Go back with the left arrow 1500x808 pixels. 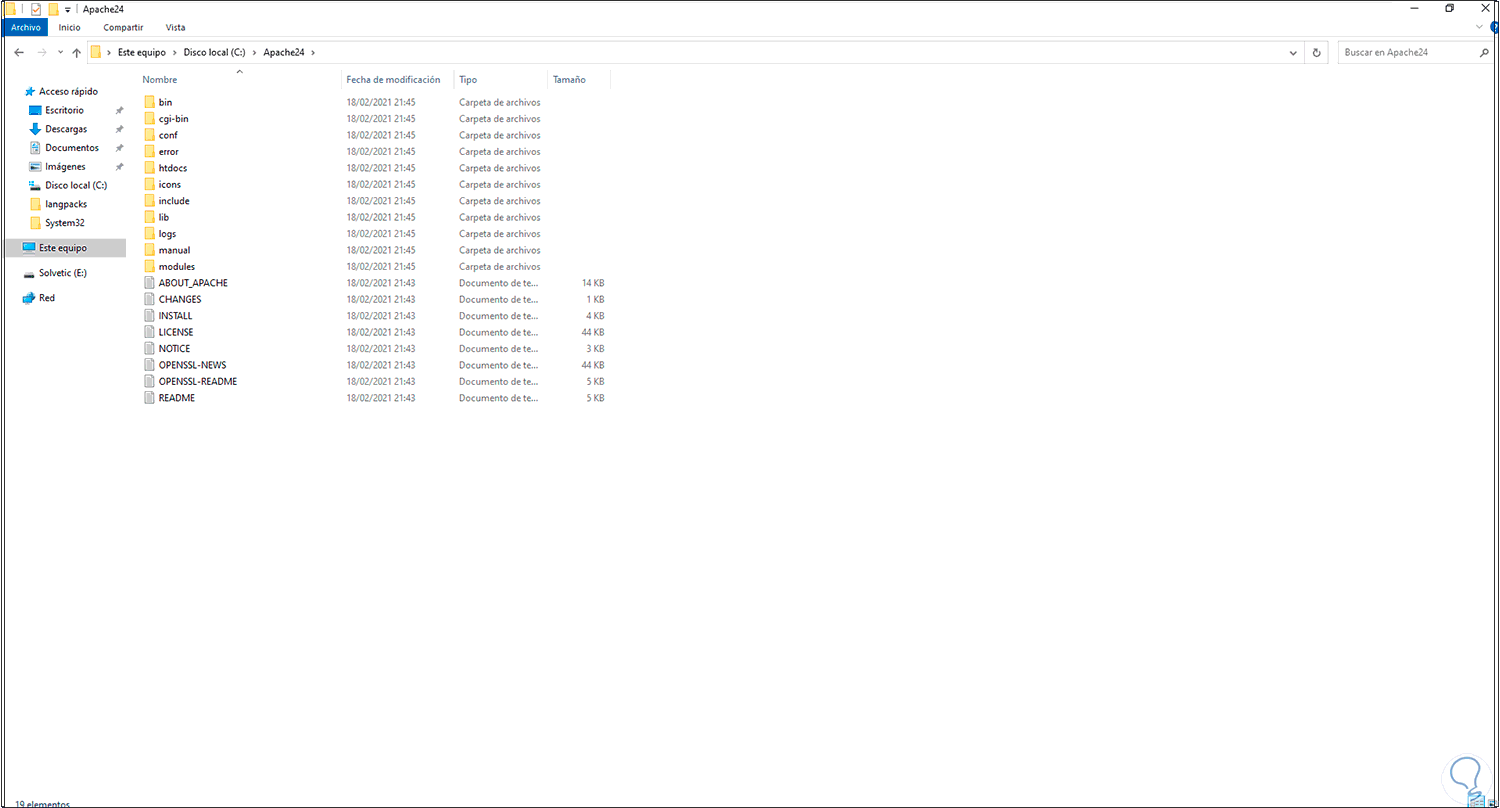point(19,52)
